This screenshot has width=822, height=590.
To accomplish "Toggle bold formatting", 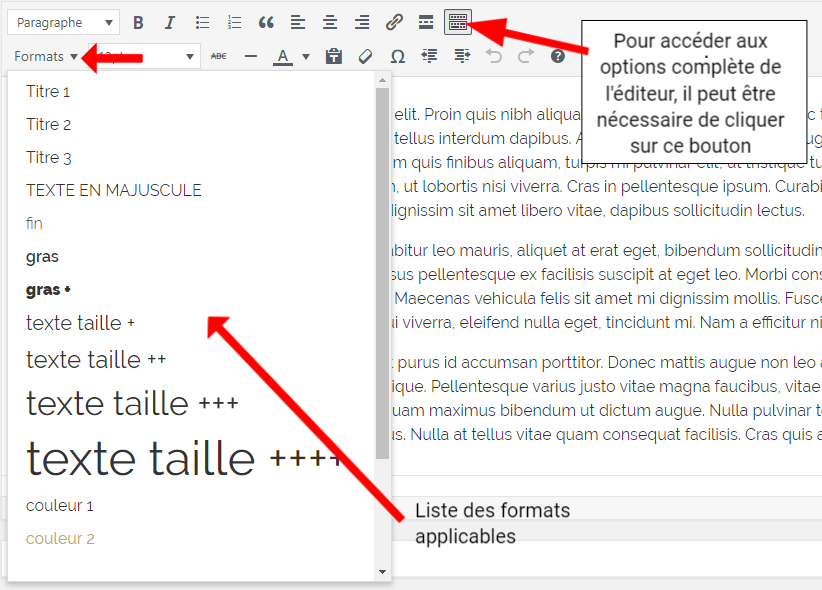I will tap(138, 22).
